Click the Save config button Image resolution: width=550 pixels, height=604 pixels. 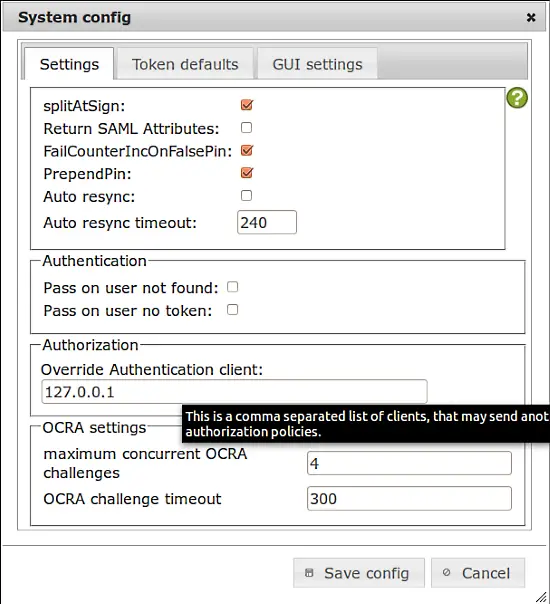pyautogui.click(x=359, y=573)
